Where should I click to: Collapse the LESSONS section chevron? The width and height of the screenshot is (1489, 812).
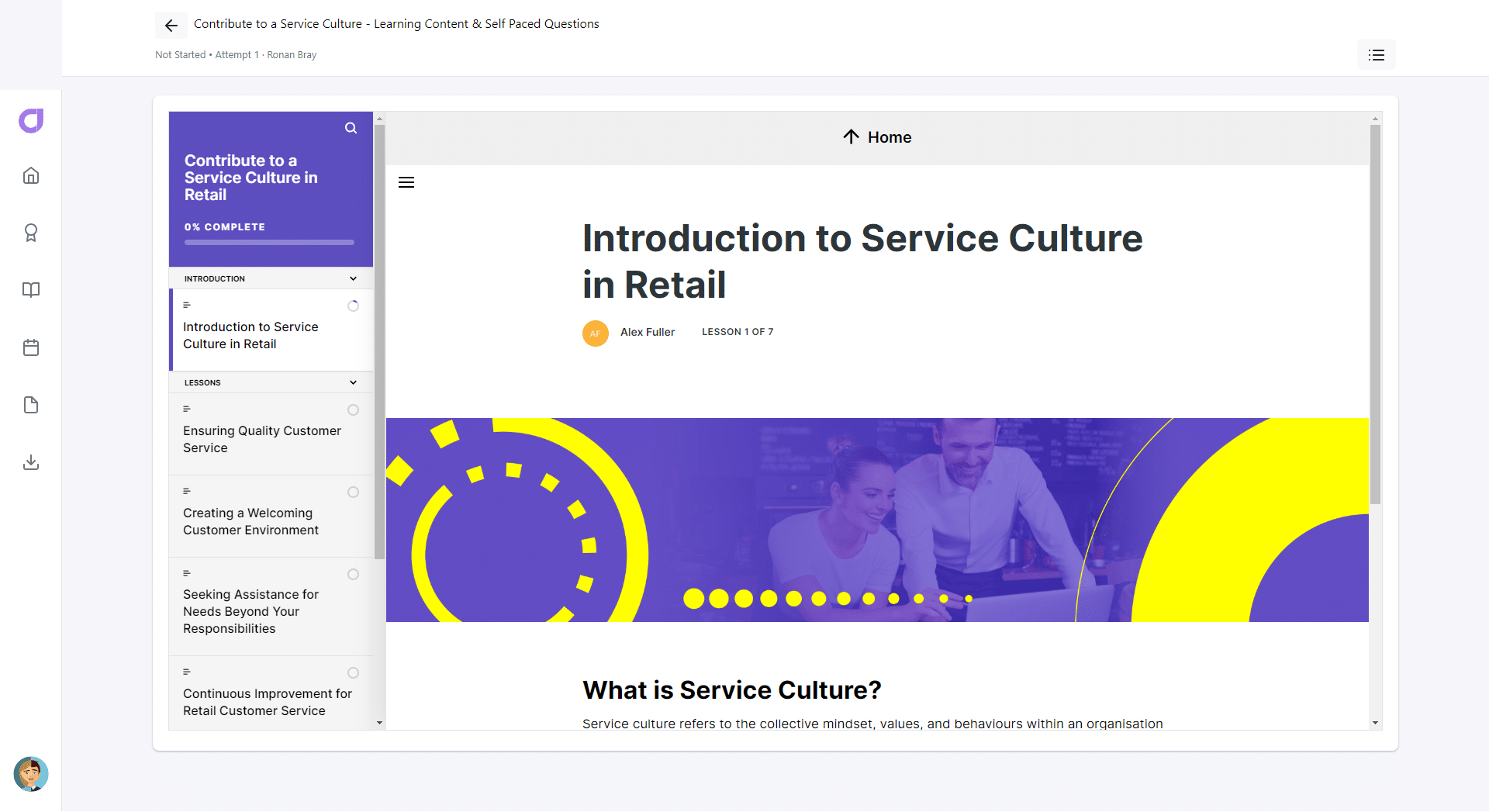tap(354, 382)
